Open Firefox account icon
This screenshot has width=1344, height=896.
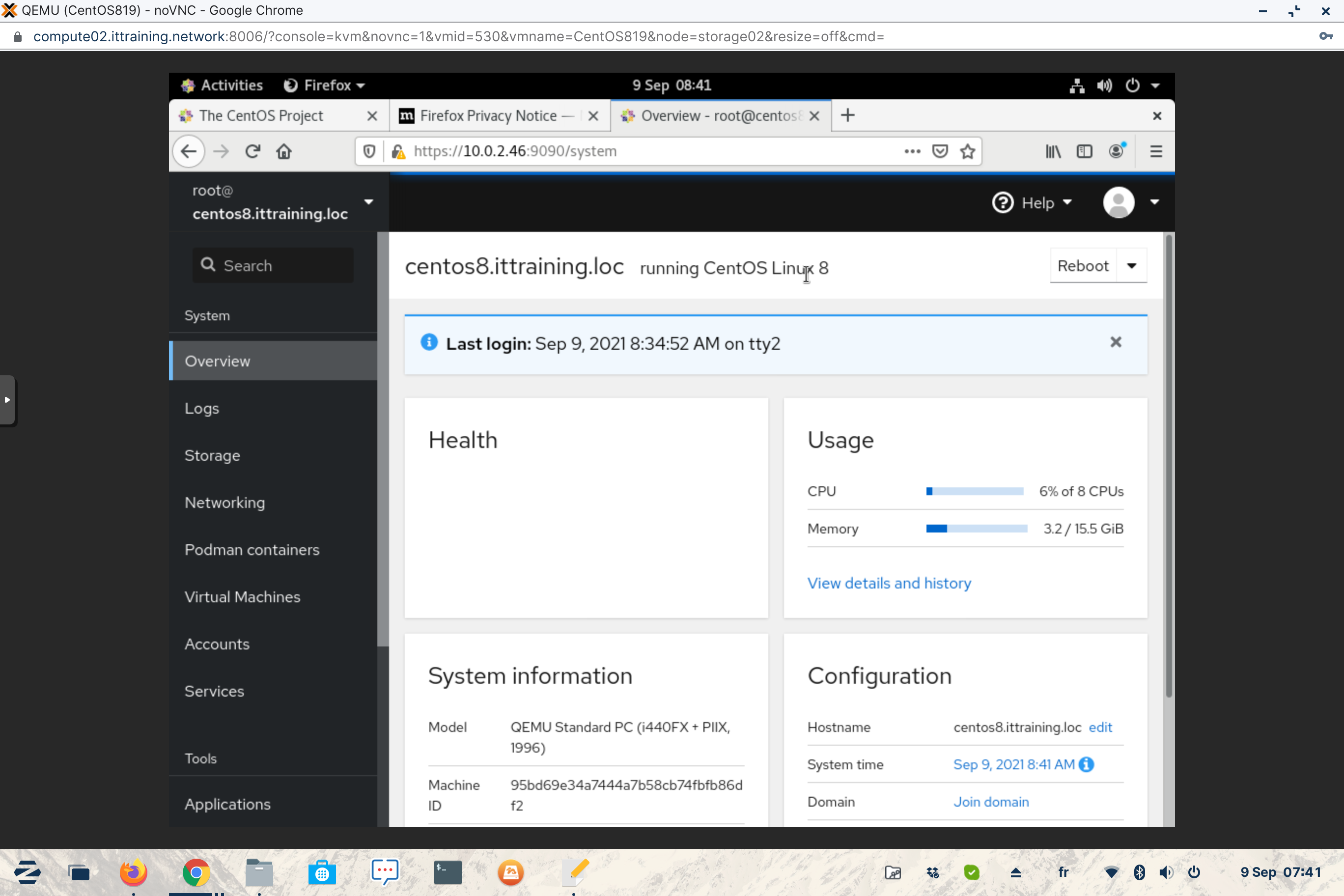point(1117,151)
